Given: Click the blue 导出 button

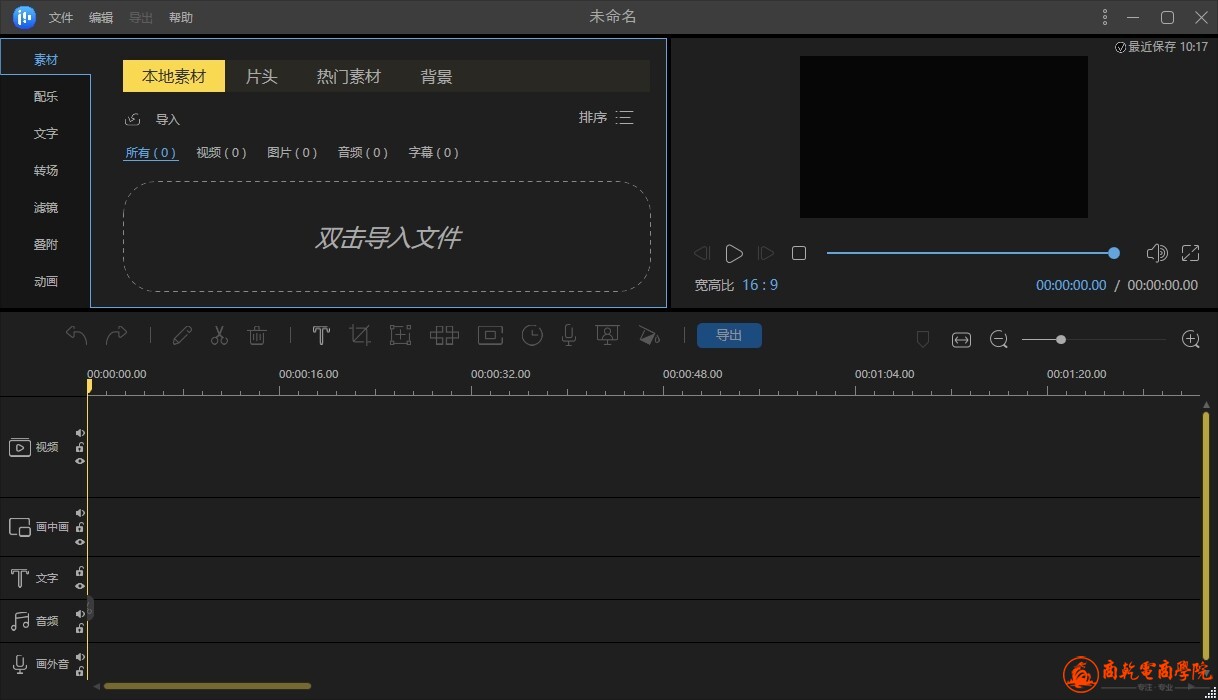Looking at the screenshot, I should point(729,336).
